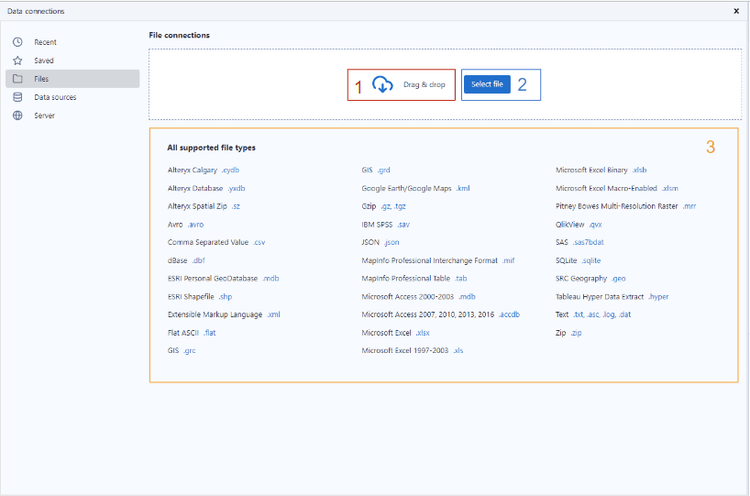Select the .hyper Tableau extension link
Image resolution: width=750 pixels, height=496 pixels.
(658, 296)
